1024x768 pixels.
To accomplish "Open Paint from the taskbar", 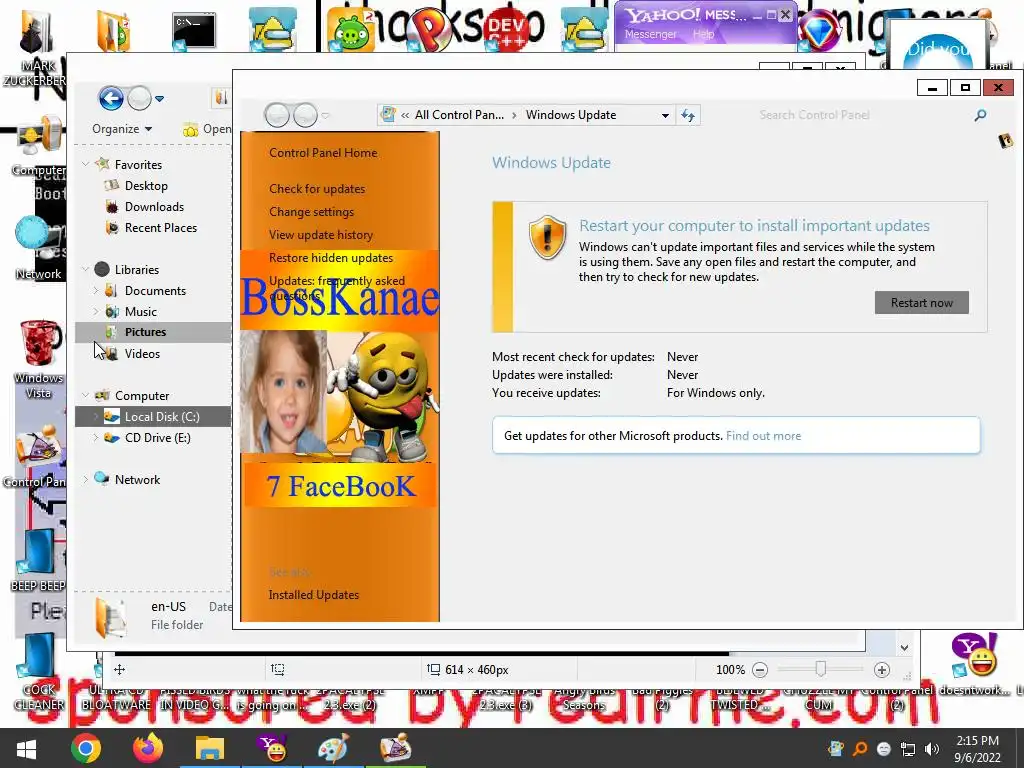I will pyautogui.click(x=333, y=748).
